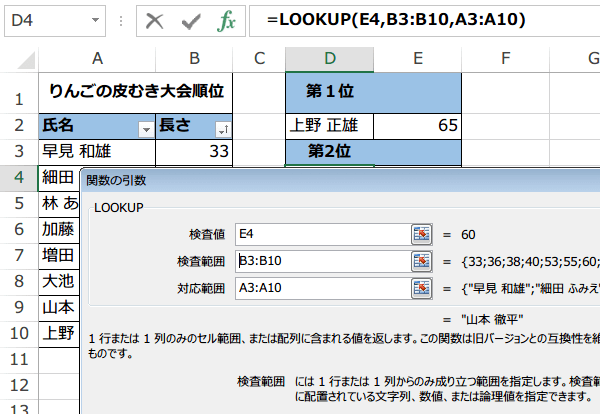Click the formula bar options dots handle
Viewport: 600px width, 414px height.
pos(121,21)
